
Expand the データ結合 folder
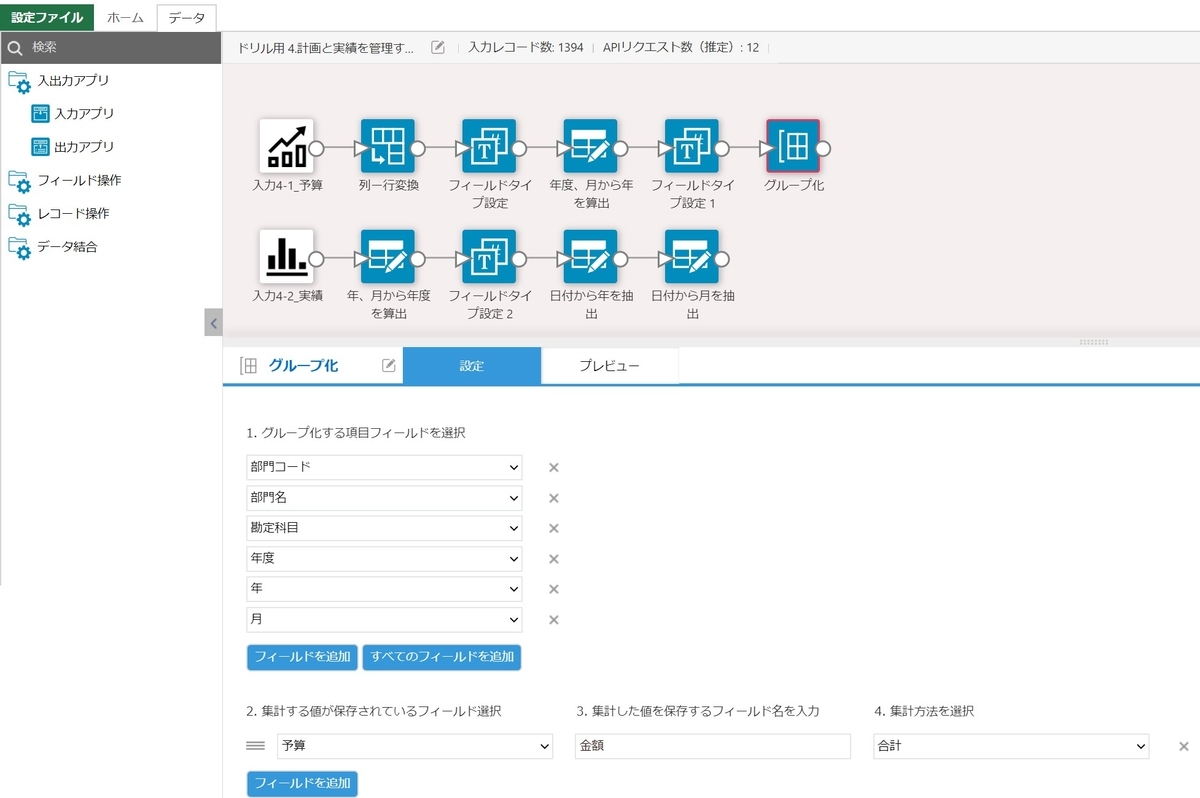click(x=19, y=247)
